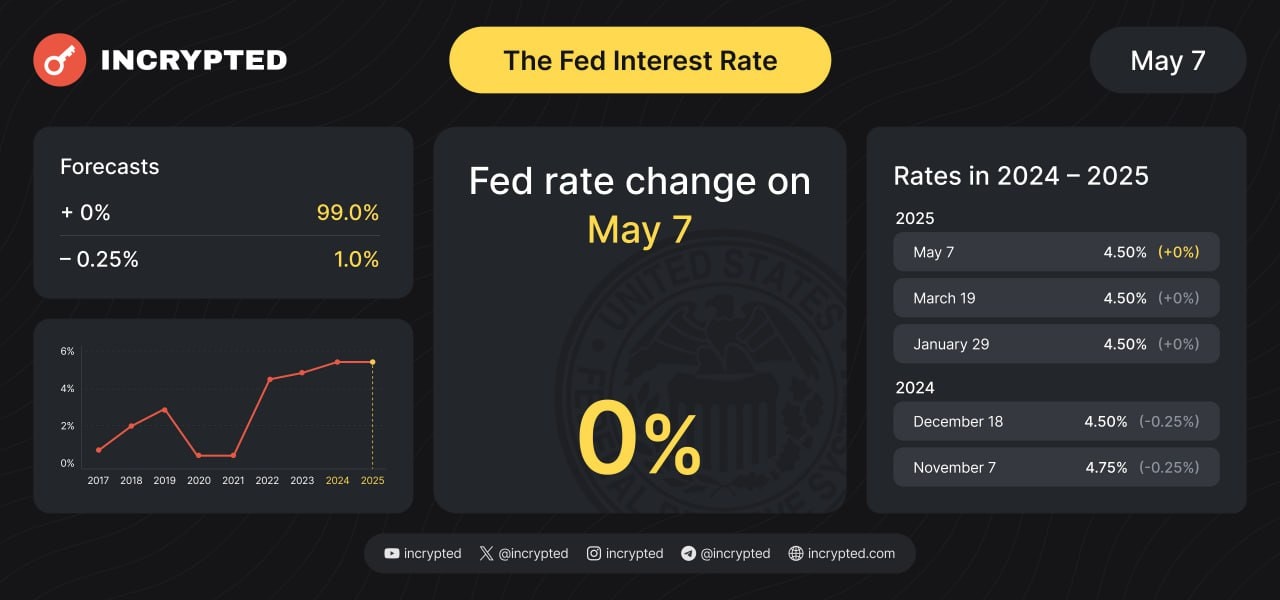
Task: Open the incrypted.com website link
Action: [x=851, y=553]
